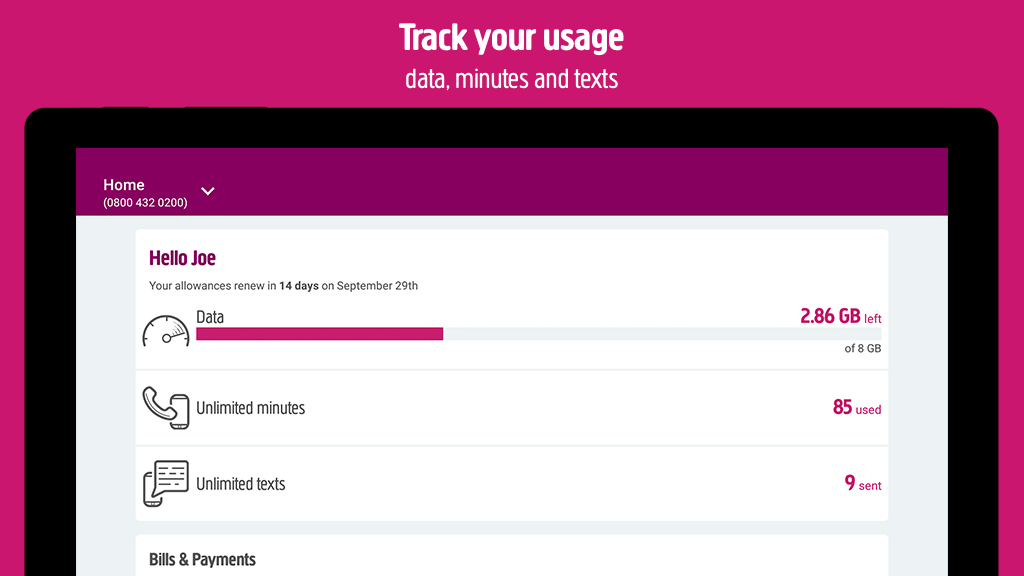Image resolution: width=1024 pixels, height=576 pixels.
Task: Open the Bills & Payments section
Action: click(x=202, y=560)
